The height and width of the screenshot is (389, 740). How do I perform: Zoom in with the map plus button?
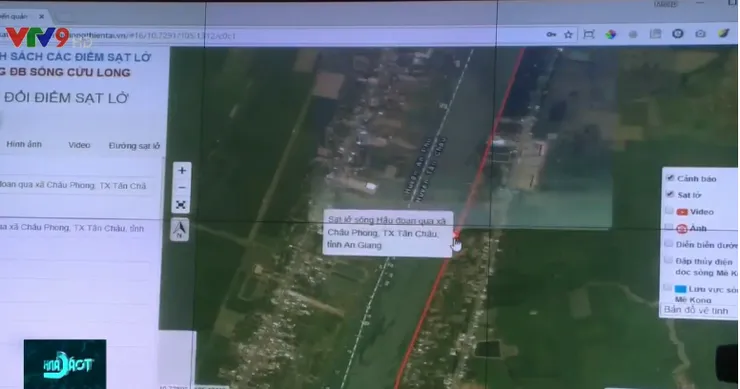(182, 170)
